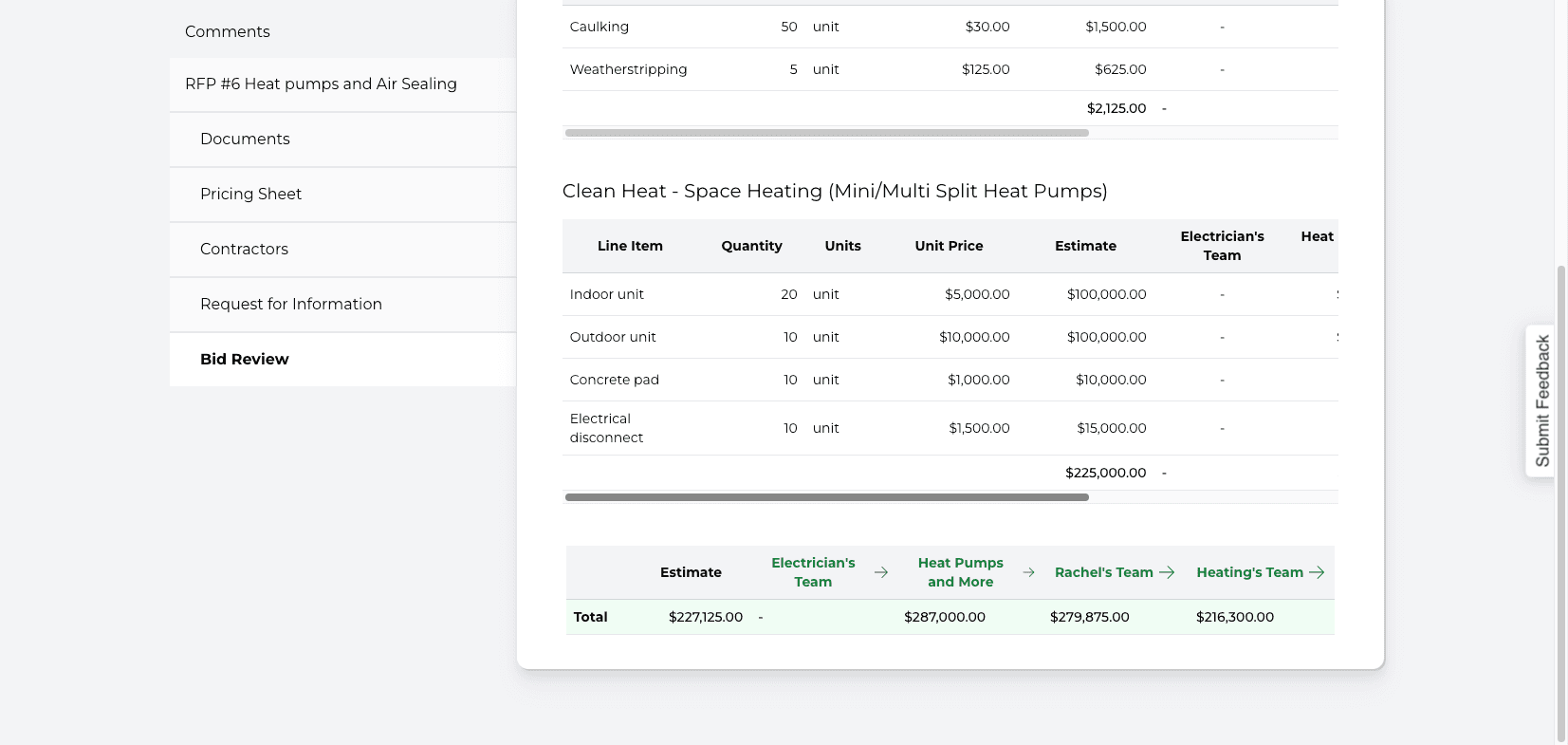
Task: Click the $279,875.00 total value
Action: pos(1089,617)
